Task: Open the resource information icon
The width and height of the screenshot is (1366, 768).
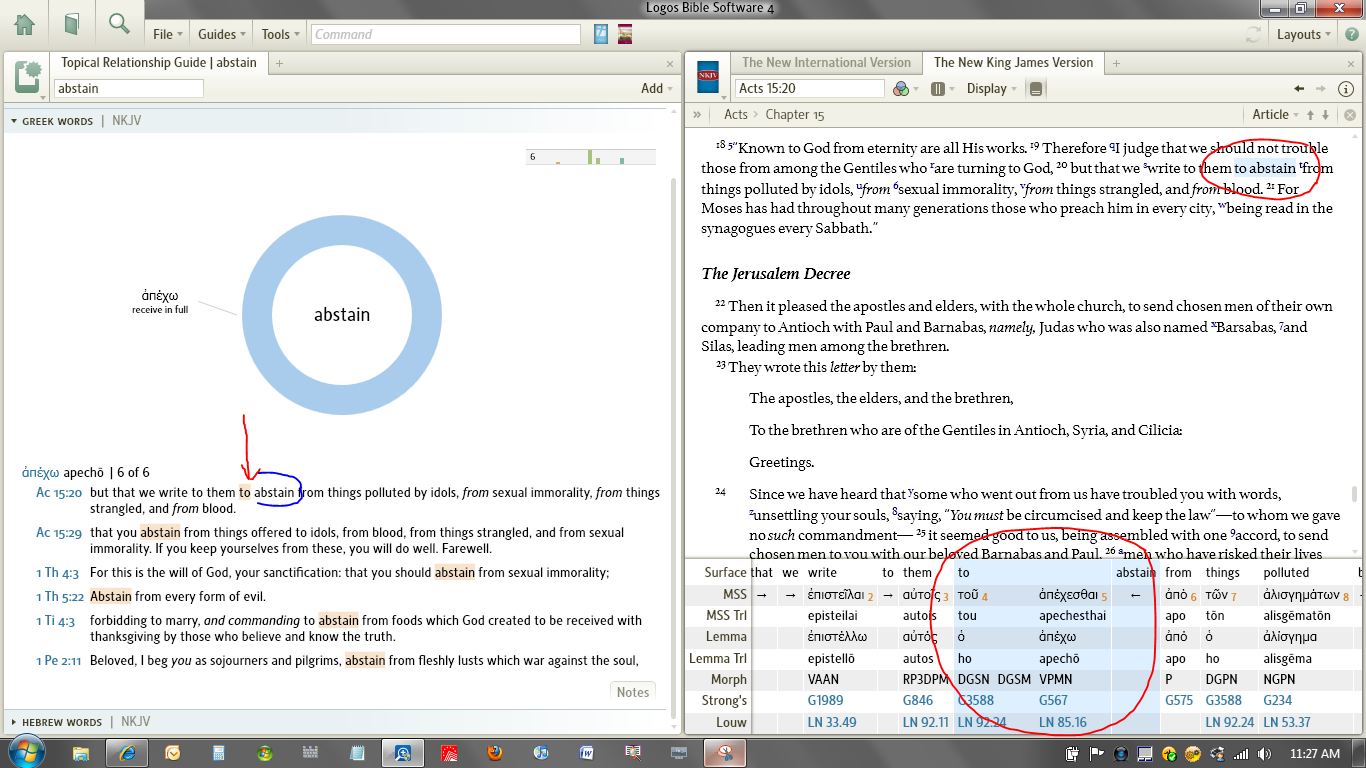Action: (1346, 88)
